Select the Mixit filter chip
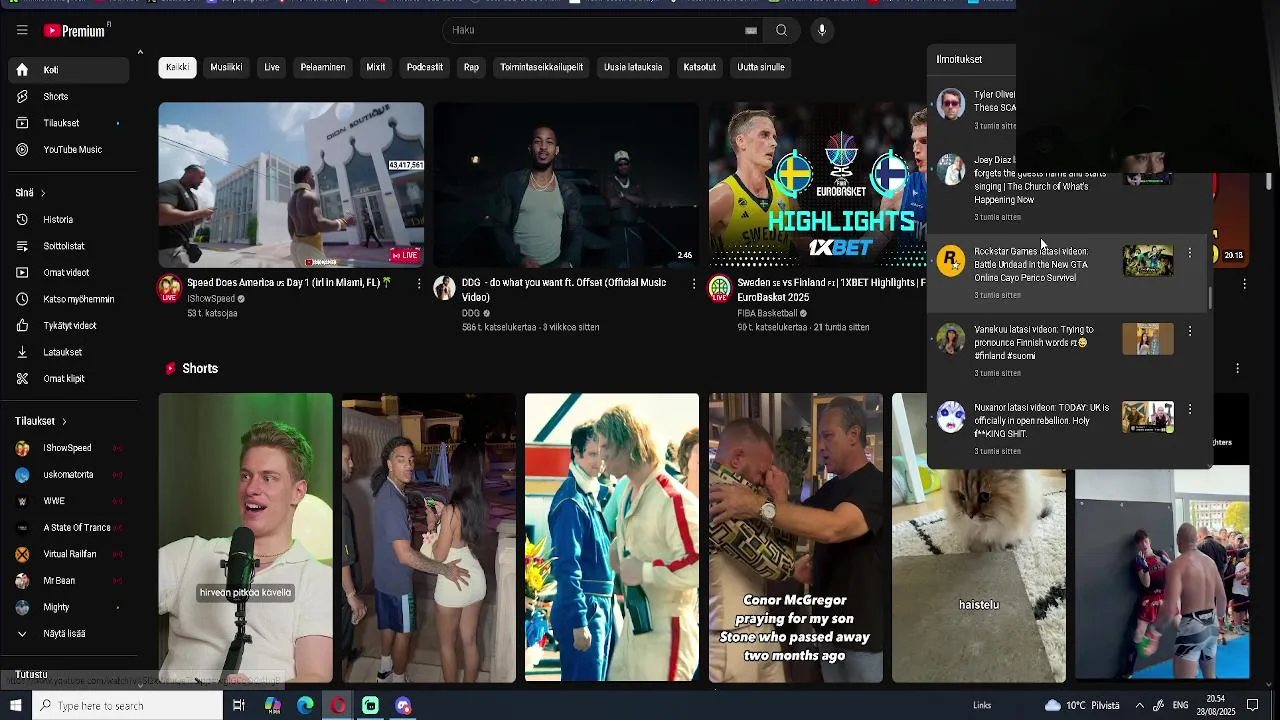 coord(376,67)
